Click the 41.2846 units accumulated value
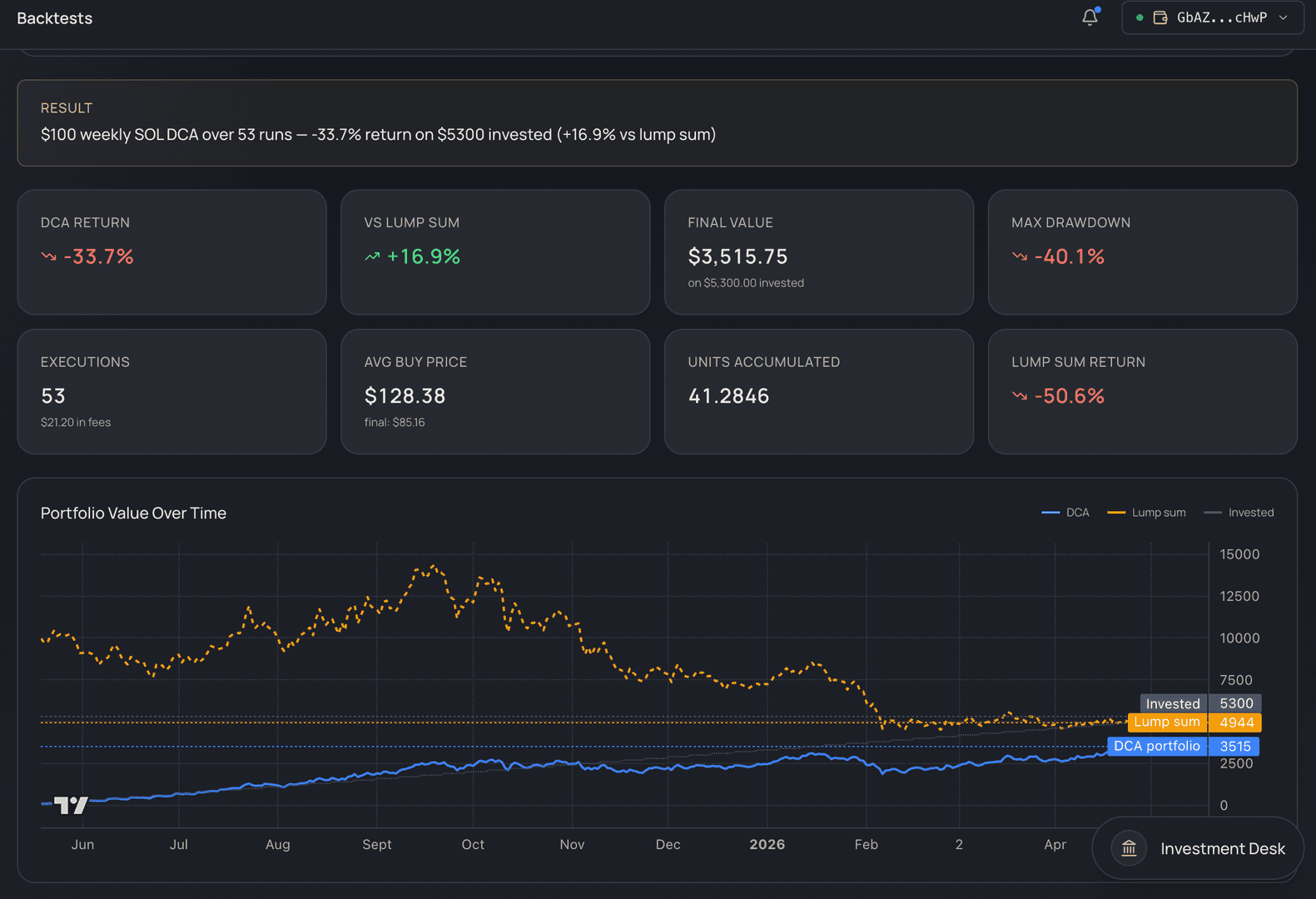This screenshot has height=899, width=1316. pos(728,396)
